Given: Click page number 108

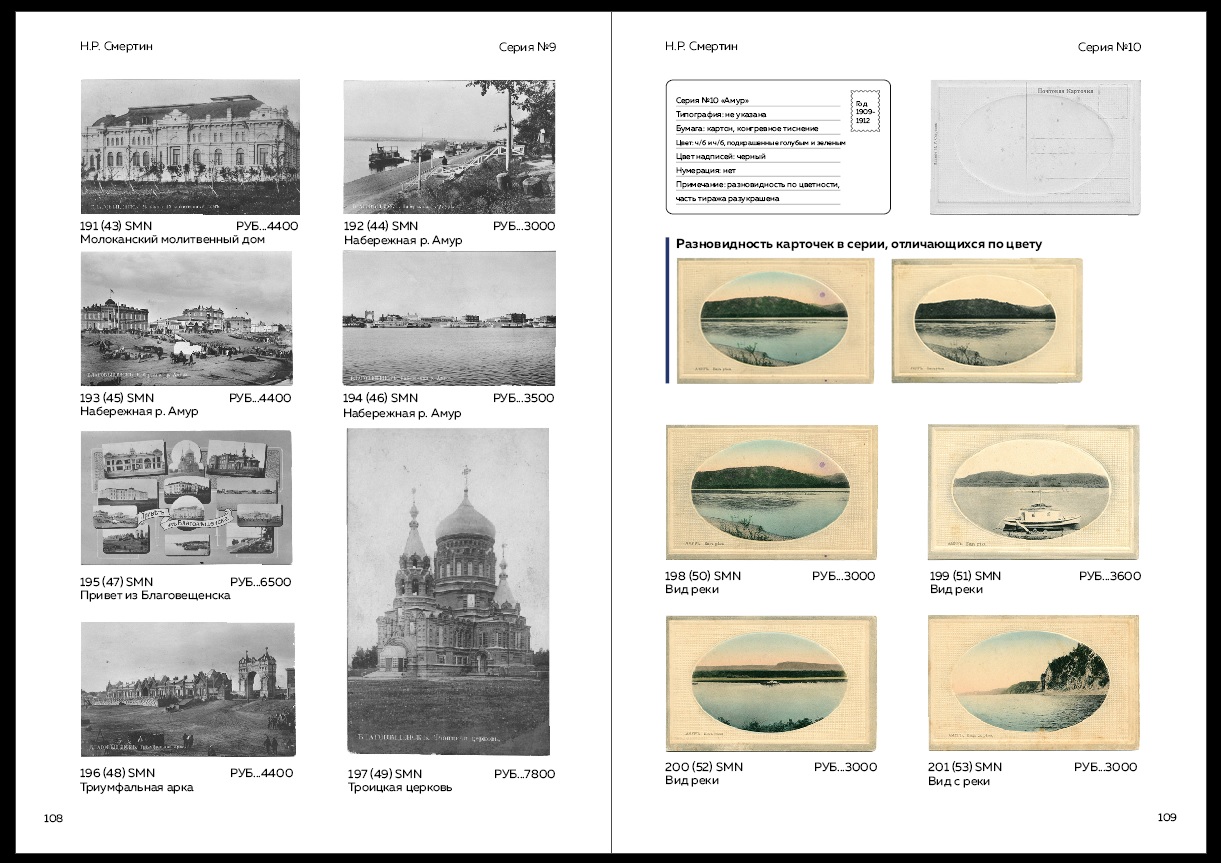Looking at the screenshot, I should (x=53, y=818).
